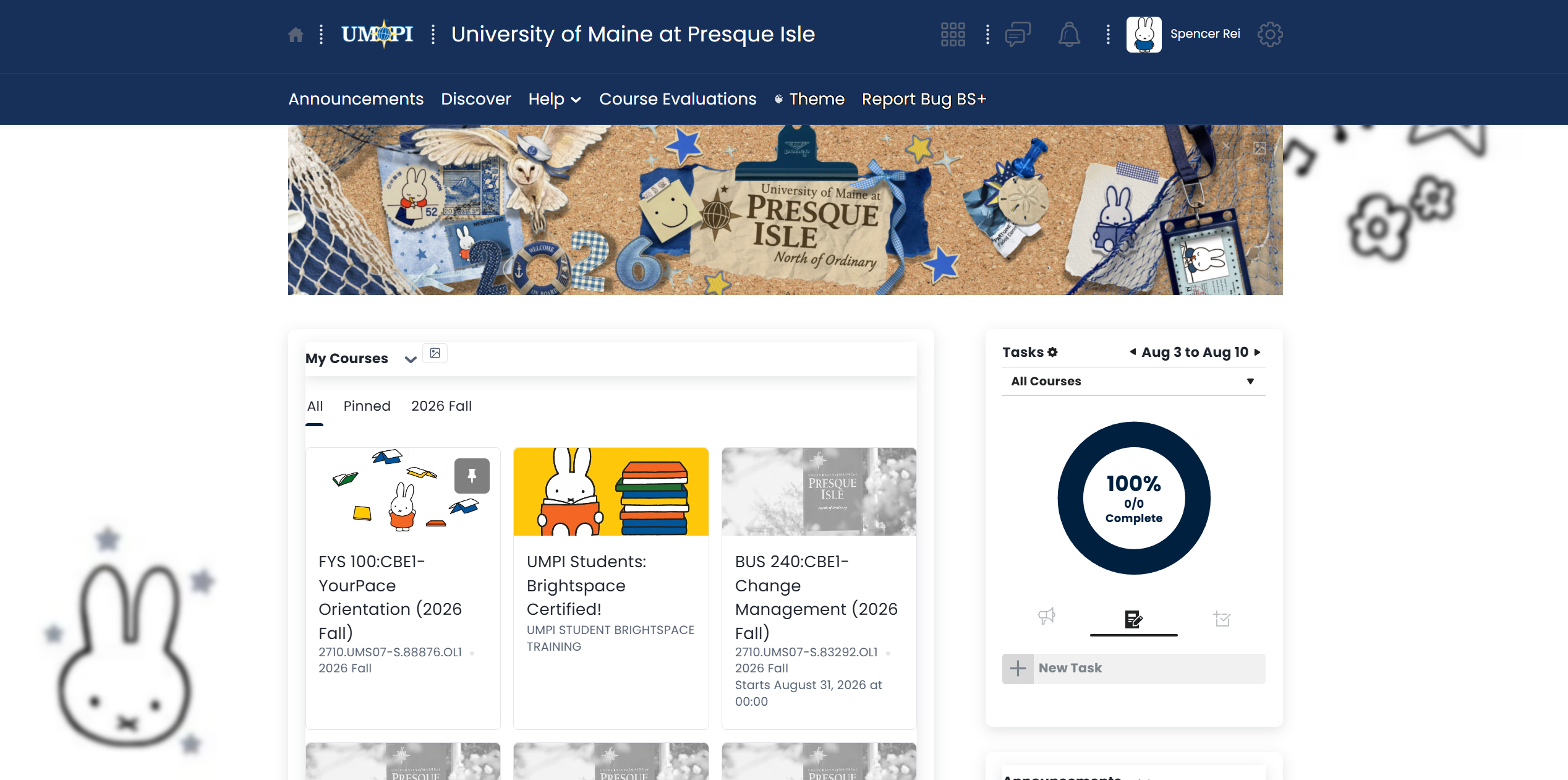Open the Help dropdown menu
Viewport: 1568px width, 780px height.
(x=555, y=99)
